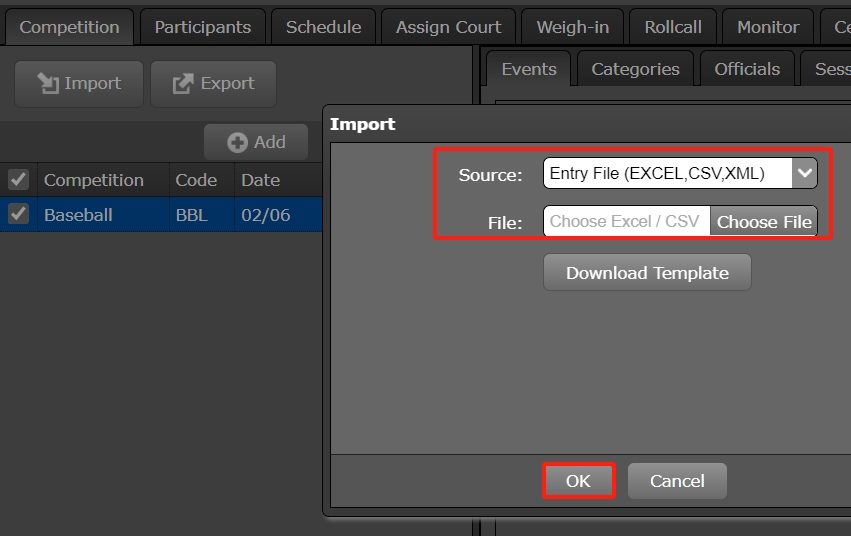This screenshot has width=851, height=536.
Task: Select the Weigh-in tab
Action: 572,27
